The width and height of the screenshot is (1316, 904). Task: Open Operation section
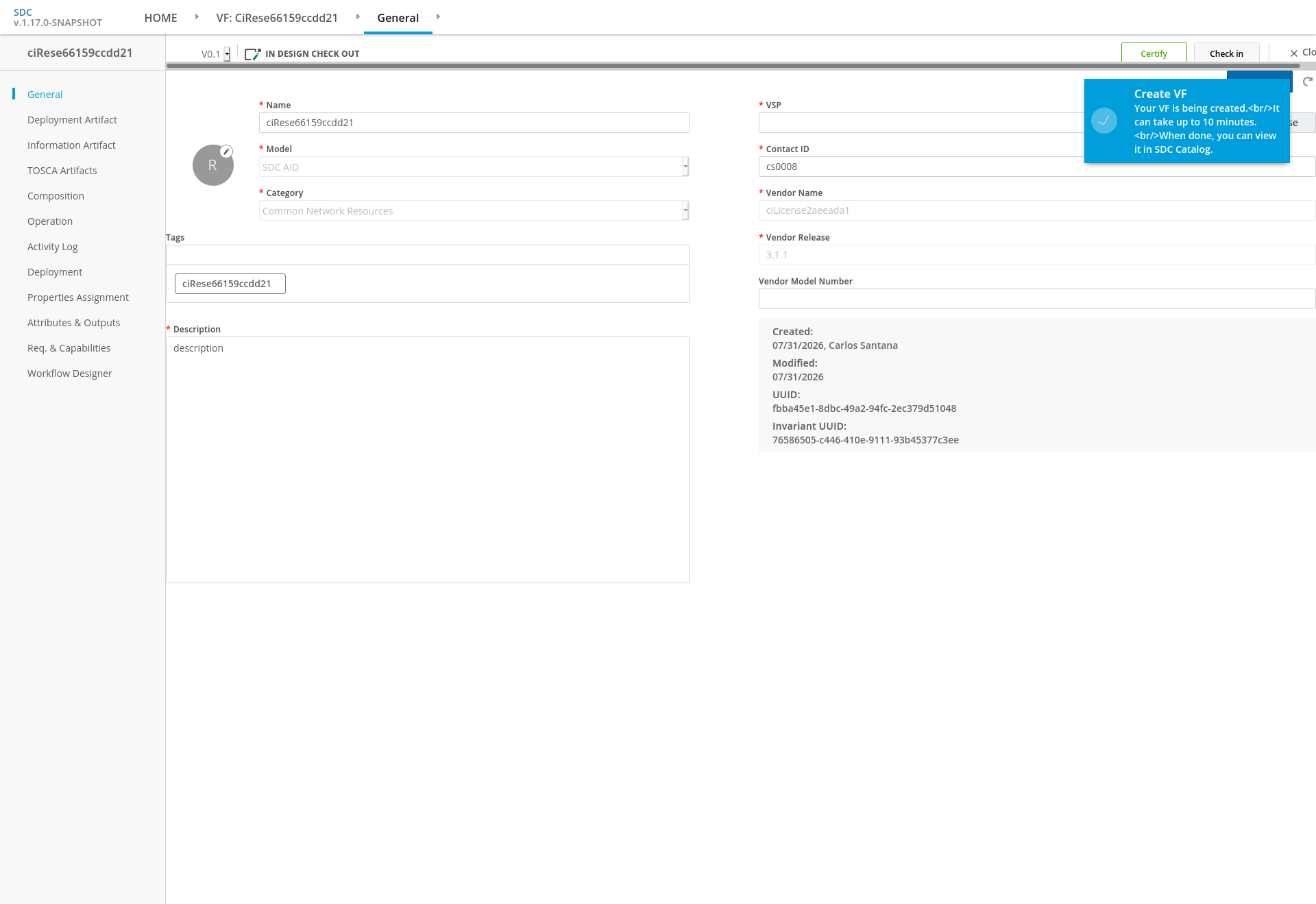(50, 221)
